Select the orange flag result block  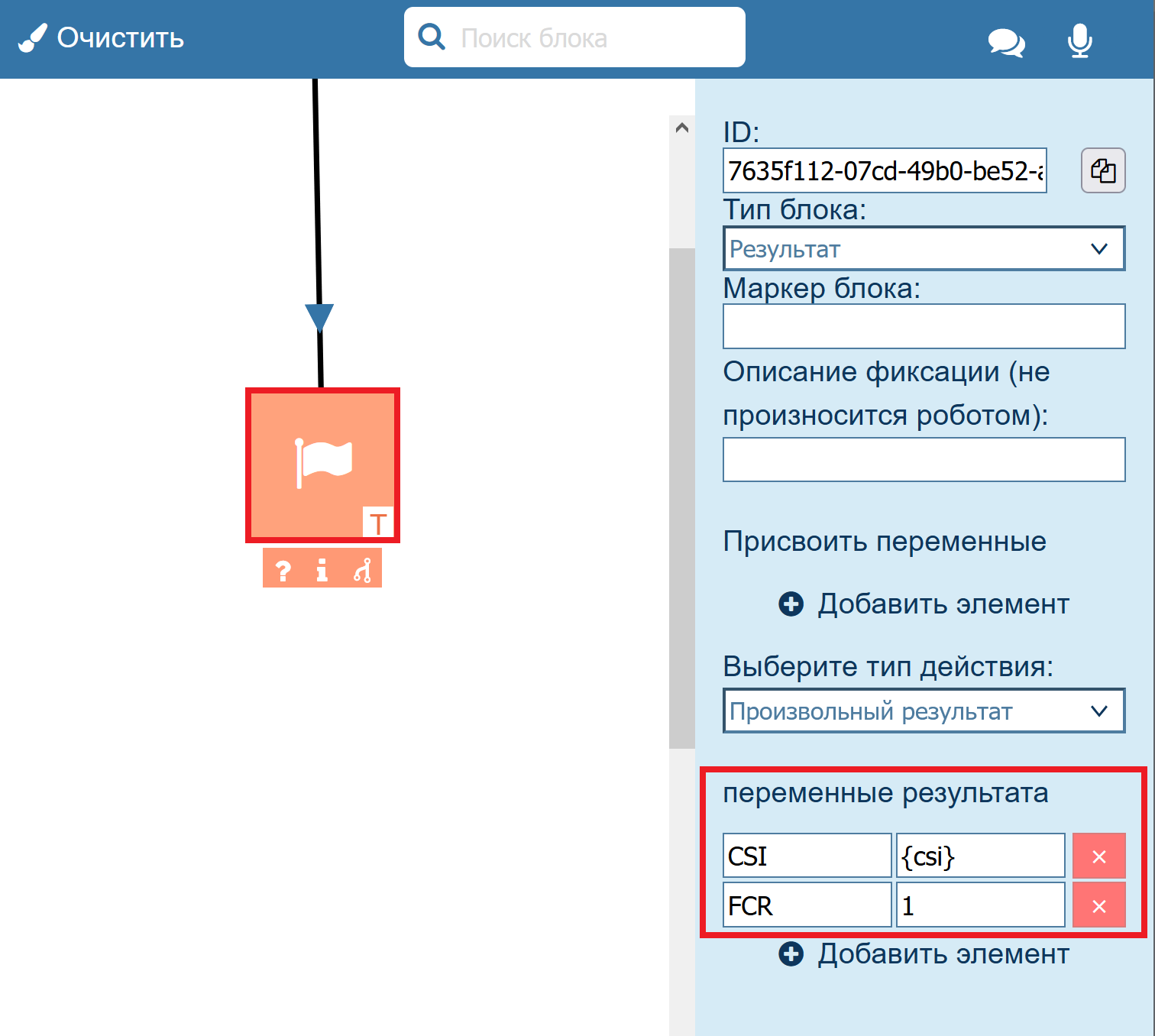point(322,465)
